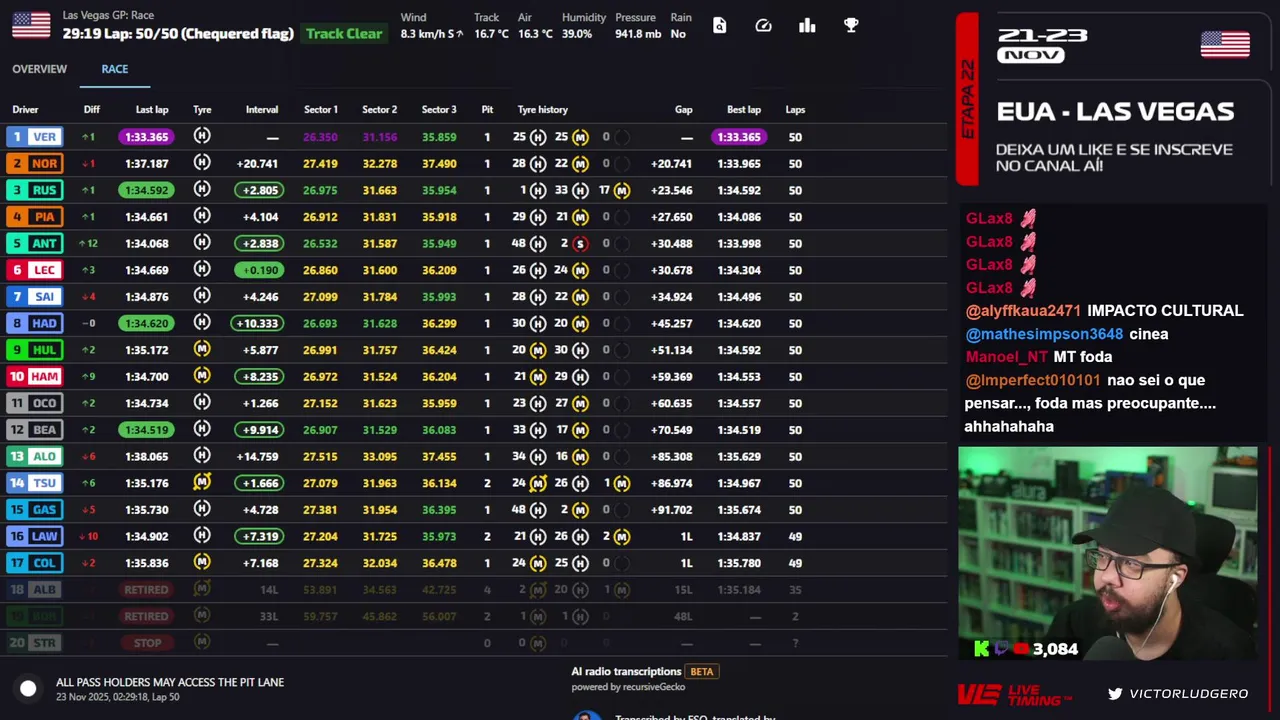Select the ALO driver tag
The image size is (1280, 720).
pos(35,456)
